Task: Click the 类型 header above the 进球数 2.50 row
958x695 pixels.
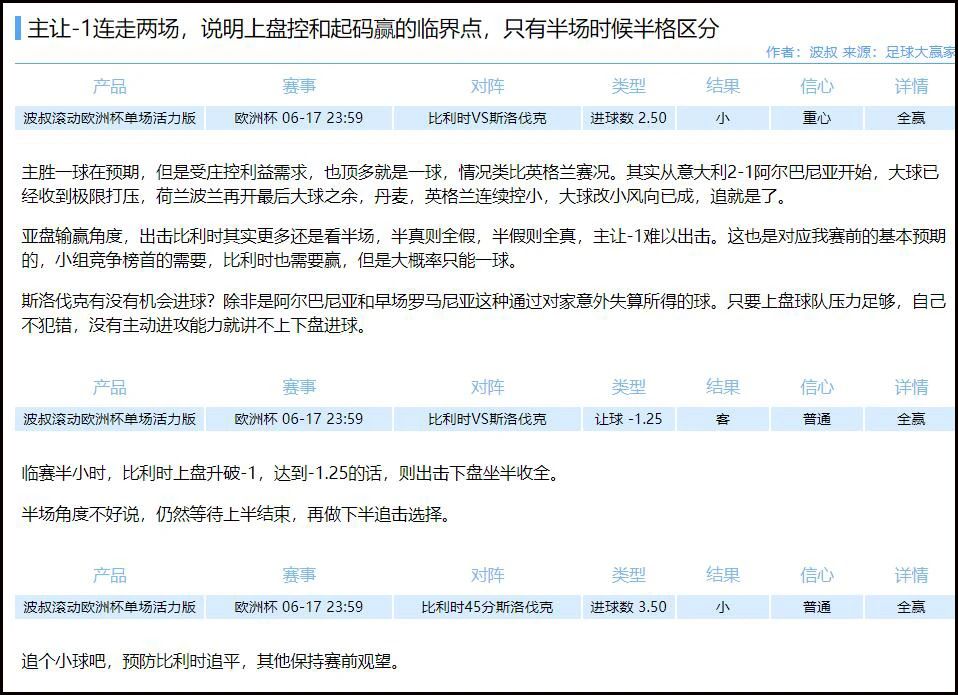Action: [628, 86]
